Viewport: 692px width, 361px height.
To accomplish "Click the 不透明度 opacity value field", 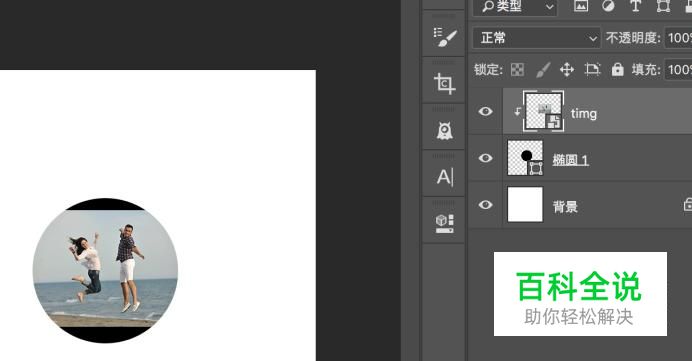I will 678,38.
